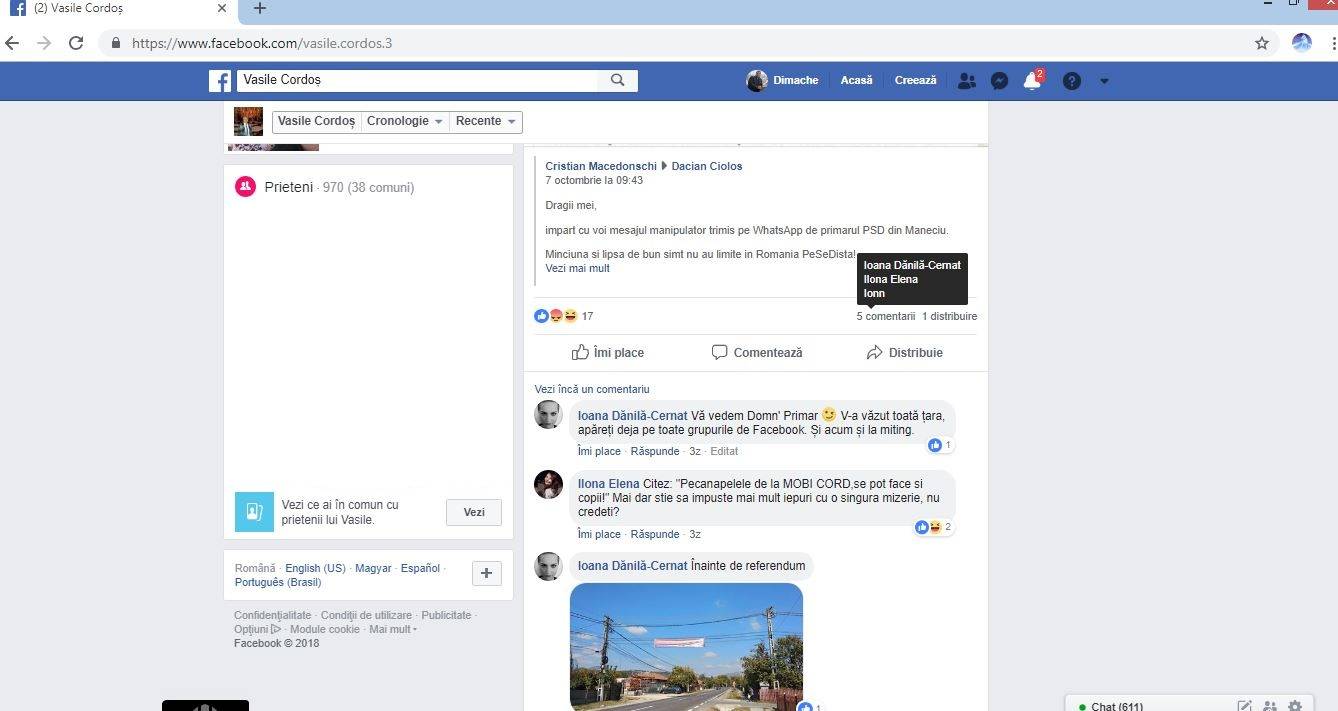Open the commented street photo thumbnail
Screen dimensions: 1338x711
click(686, 646)
